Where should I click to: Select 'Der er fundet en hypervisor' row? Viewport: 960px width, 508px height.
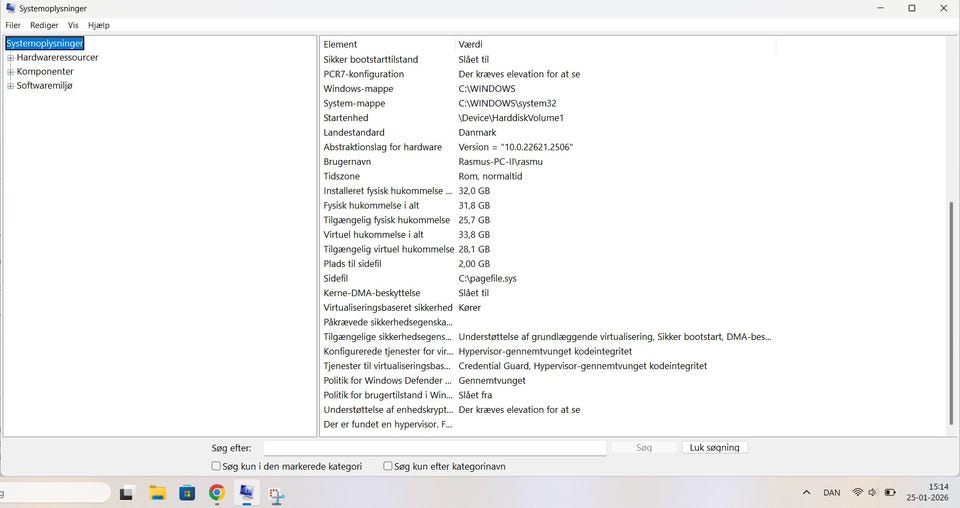pos(548,424)
